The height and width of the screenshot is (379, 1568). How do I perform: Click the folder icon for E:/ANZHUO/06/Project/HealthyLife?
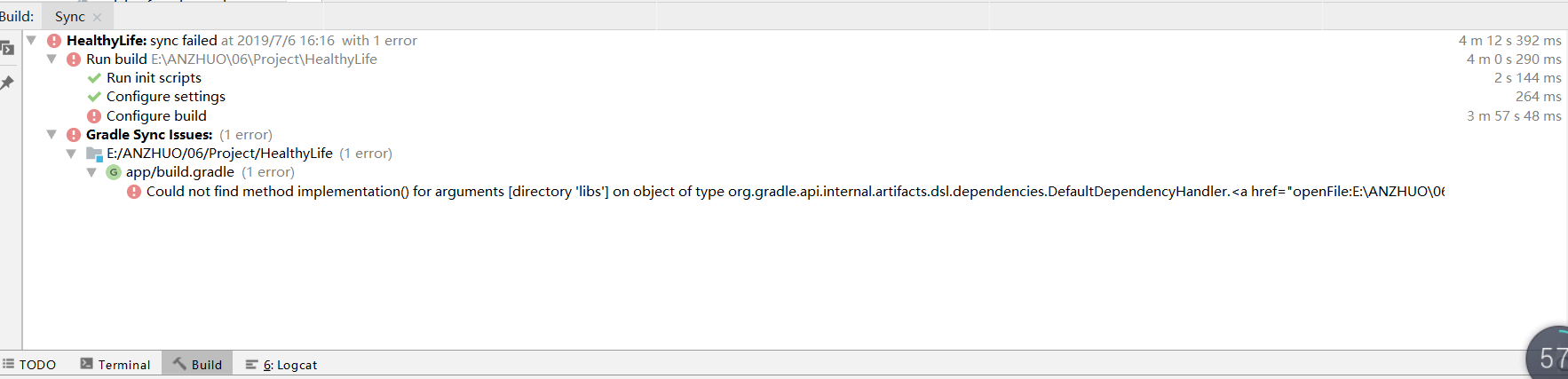tap(94, 154)
